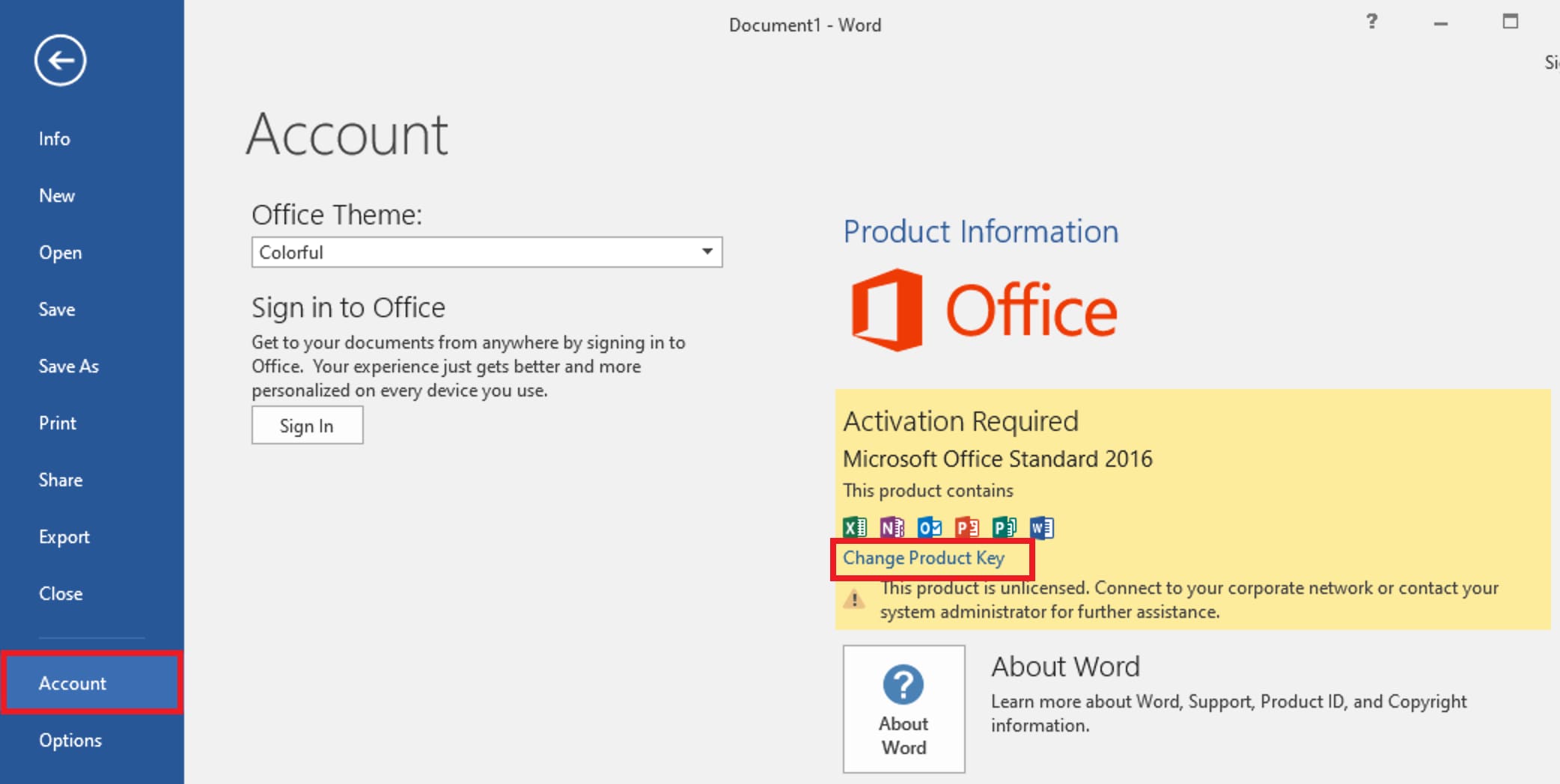Image resolution: width=1560 pixels, height=784 pixels.
Task: Select New from the Backstage menu
Action: tap(57, 196)
